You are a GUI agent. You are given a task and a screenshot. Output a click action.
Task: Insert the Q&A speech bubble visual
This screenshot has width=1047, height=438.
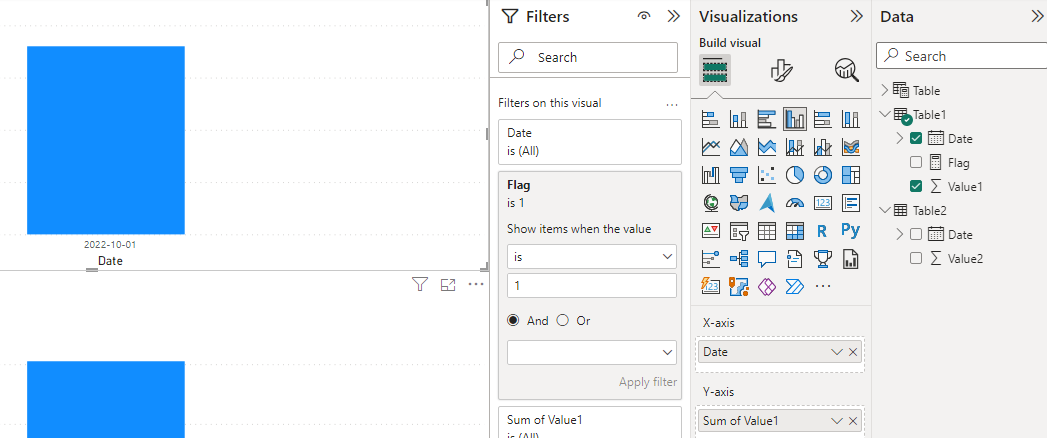point(767,258)
